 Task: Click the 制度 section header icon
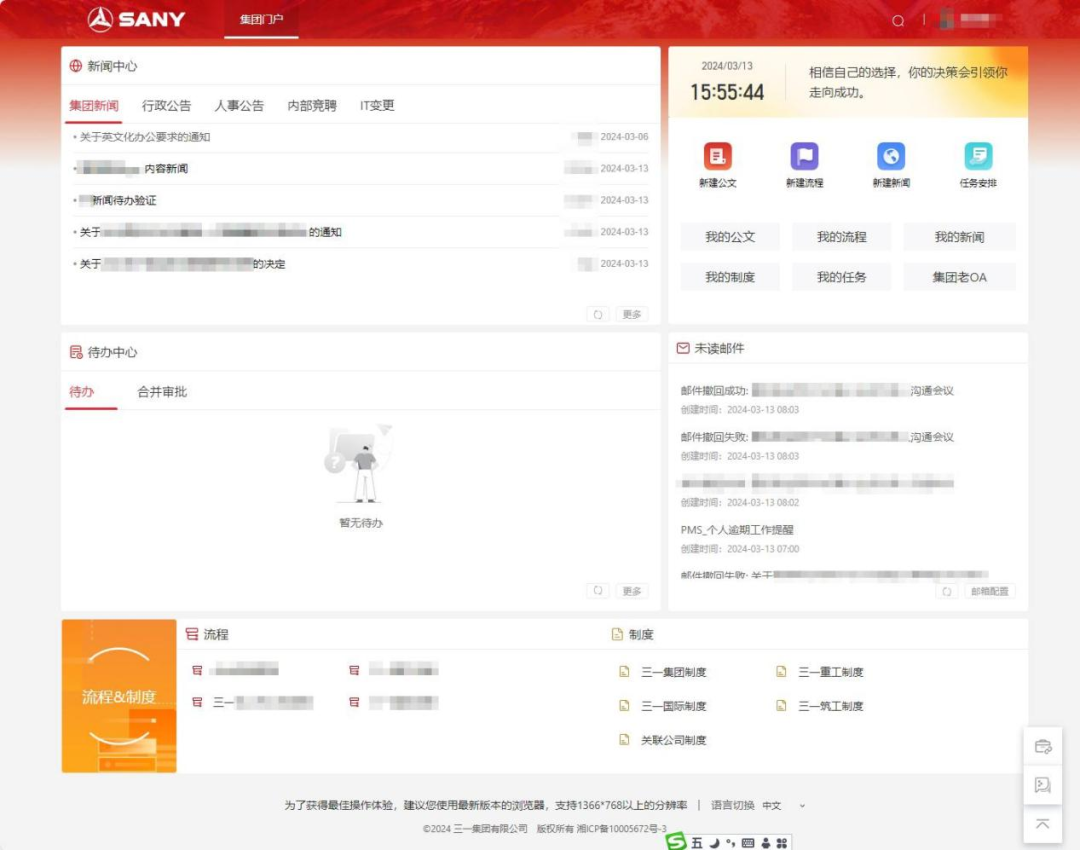click(617, 634)
